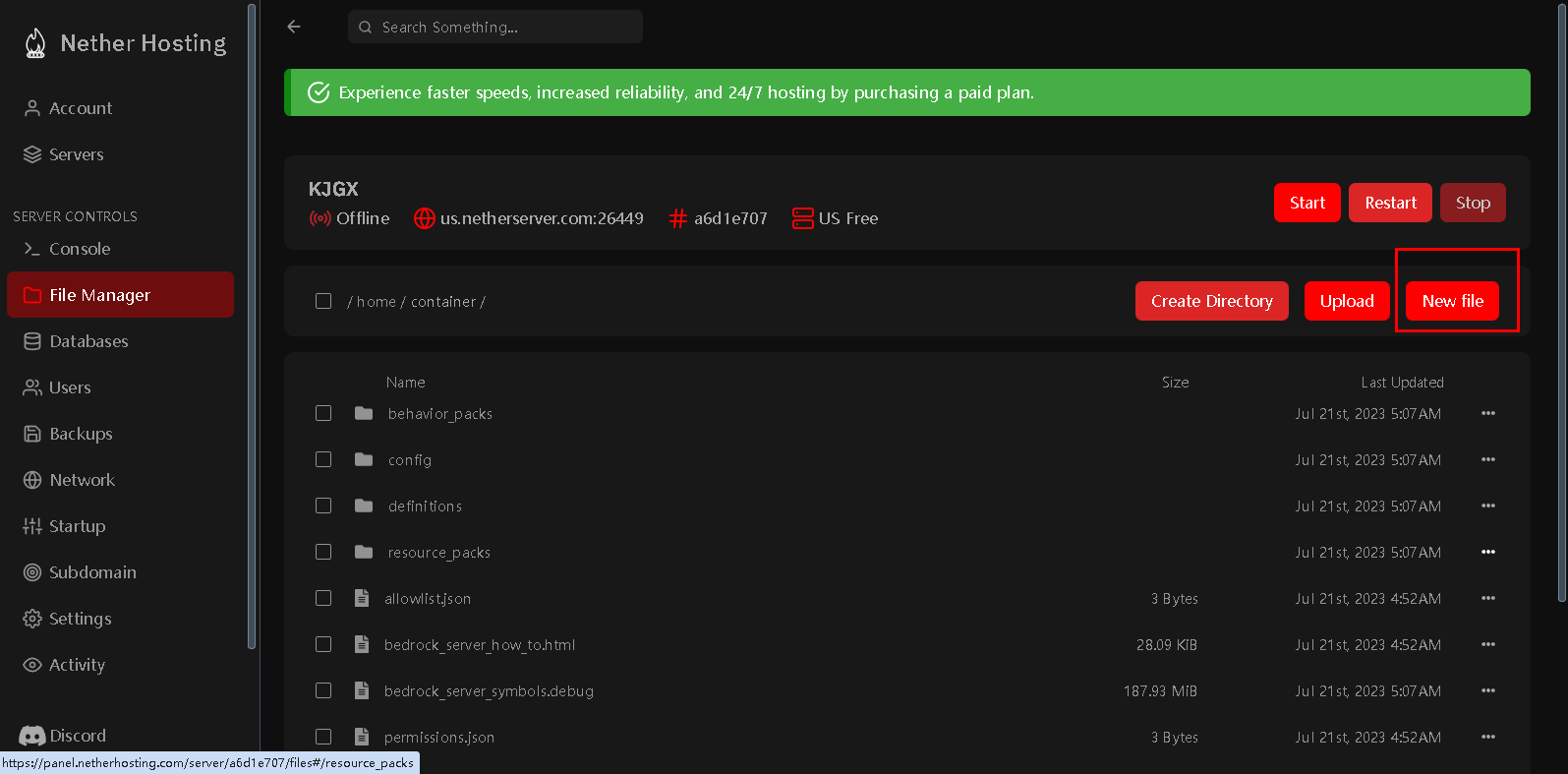The image size is (1568, 774).
Task: Click the a6d1e707 server ID text
Action: 730,218
